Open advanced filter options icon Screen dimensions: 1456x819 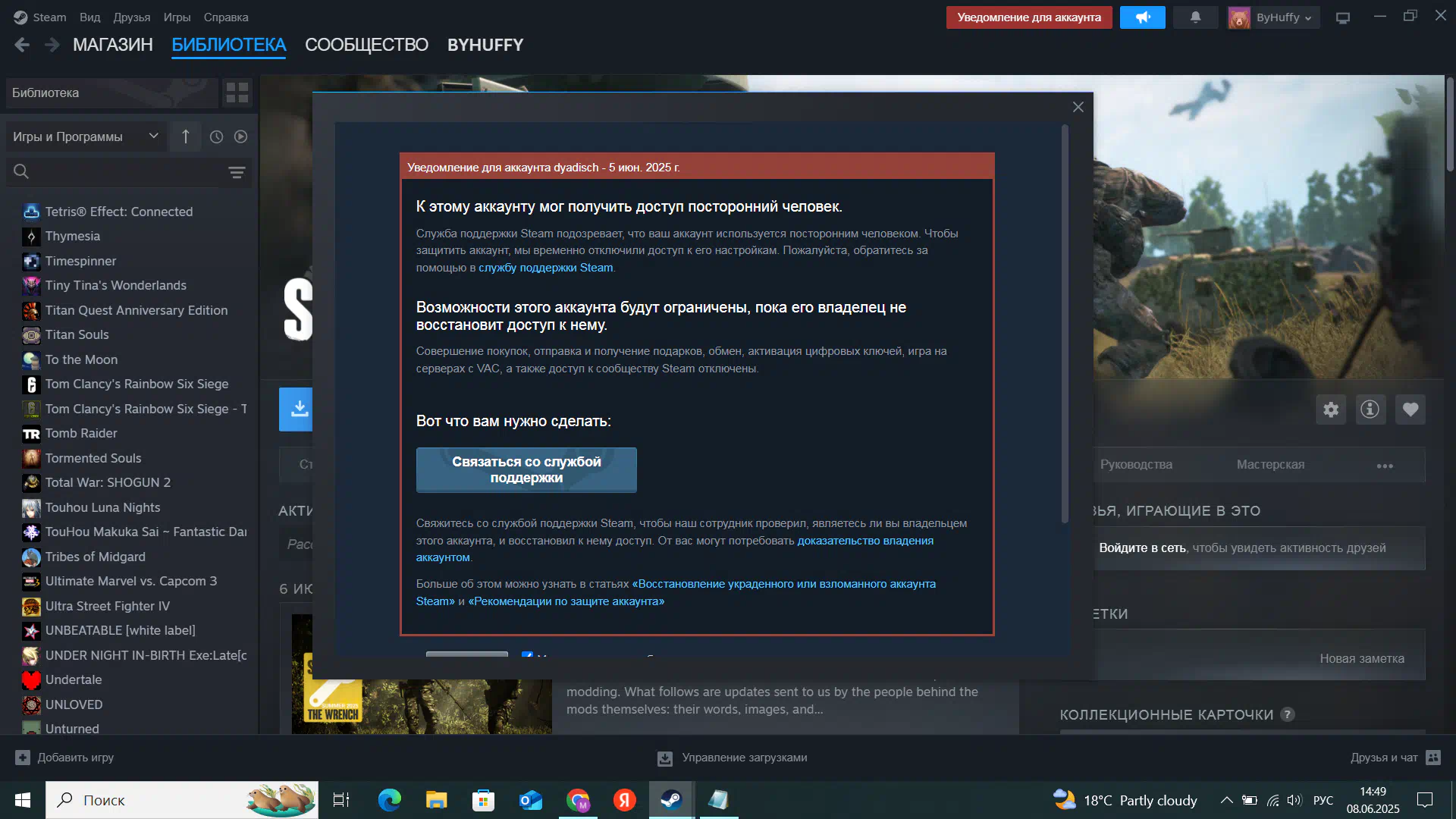tap(237, 172)
